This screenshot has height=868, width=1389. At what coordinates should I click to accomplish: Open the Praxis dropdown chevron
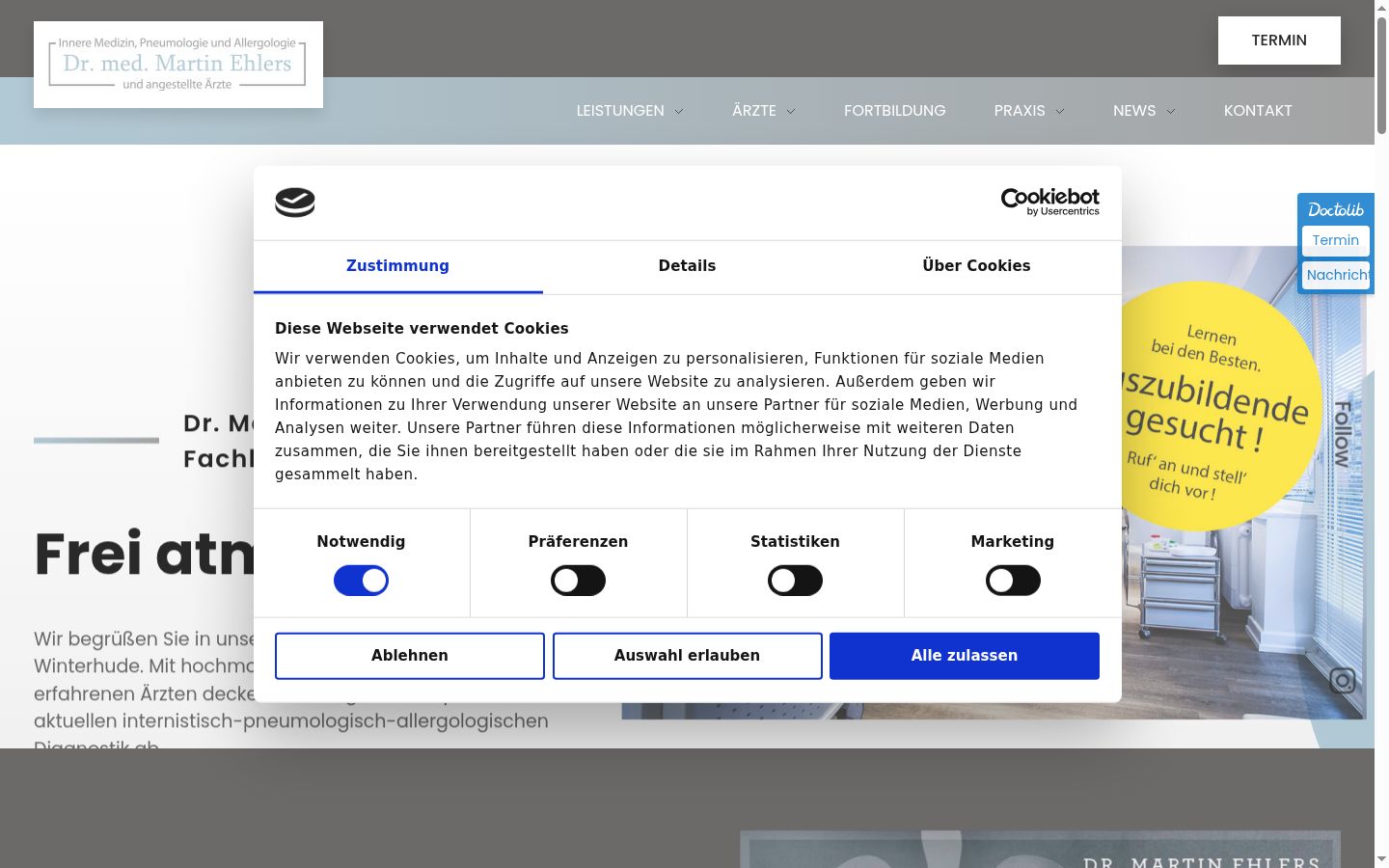pyautogui.click(x=1060, y=111)
